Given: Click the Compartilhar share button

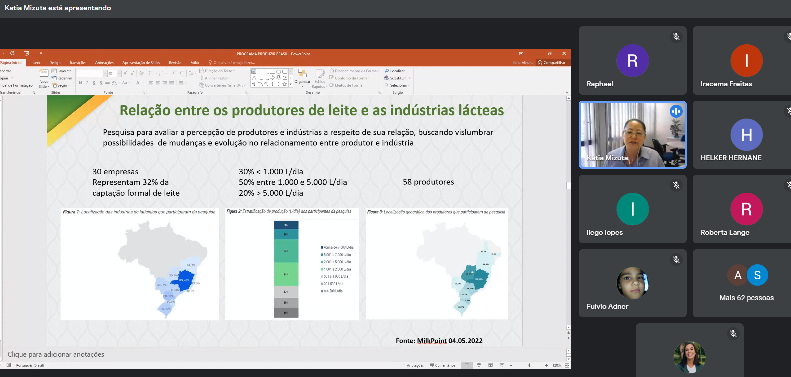Looking at the screenshot, I should [x=552, y=63].
